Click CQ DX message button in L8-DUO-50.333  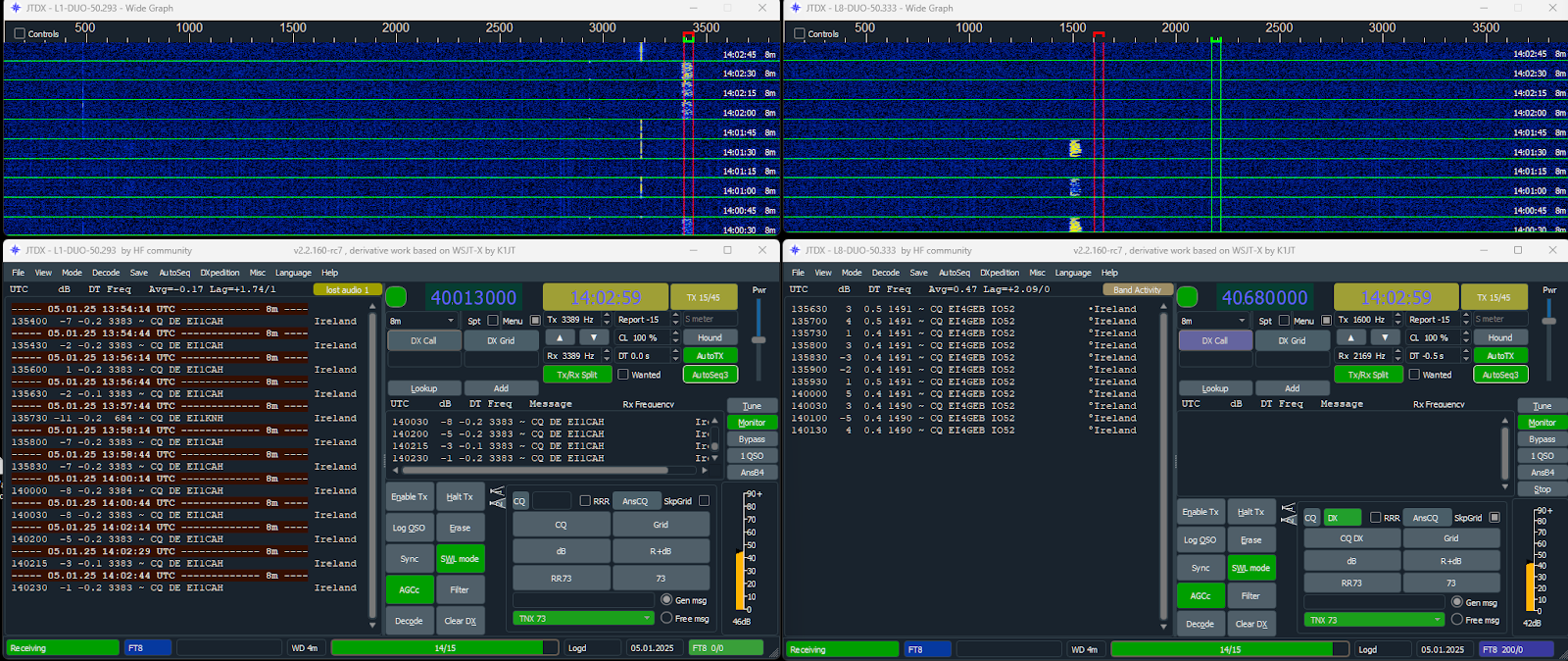[x=1351, y=538]
